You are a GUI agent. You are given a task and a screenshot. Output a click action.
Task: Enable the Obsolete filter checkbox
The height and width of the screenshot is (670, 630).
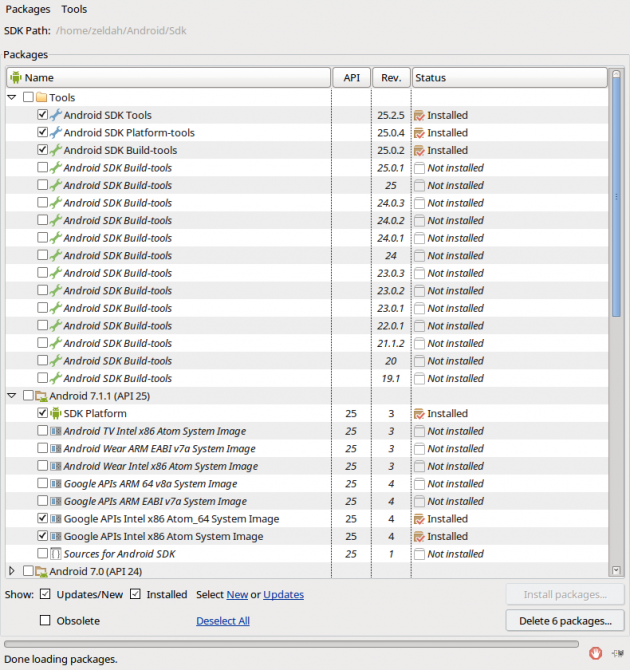[45, 620]
